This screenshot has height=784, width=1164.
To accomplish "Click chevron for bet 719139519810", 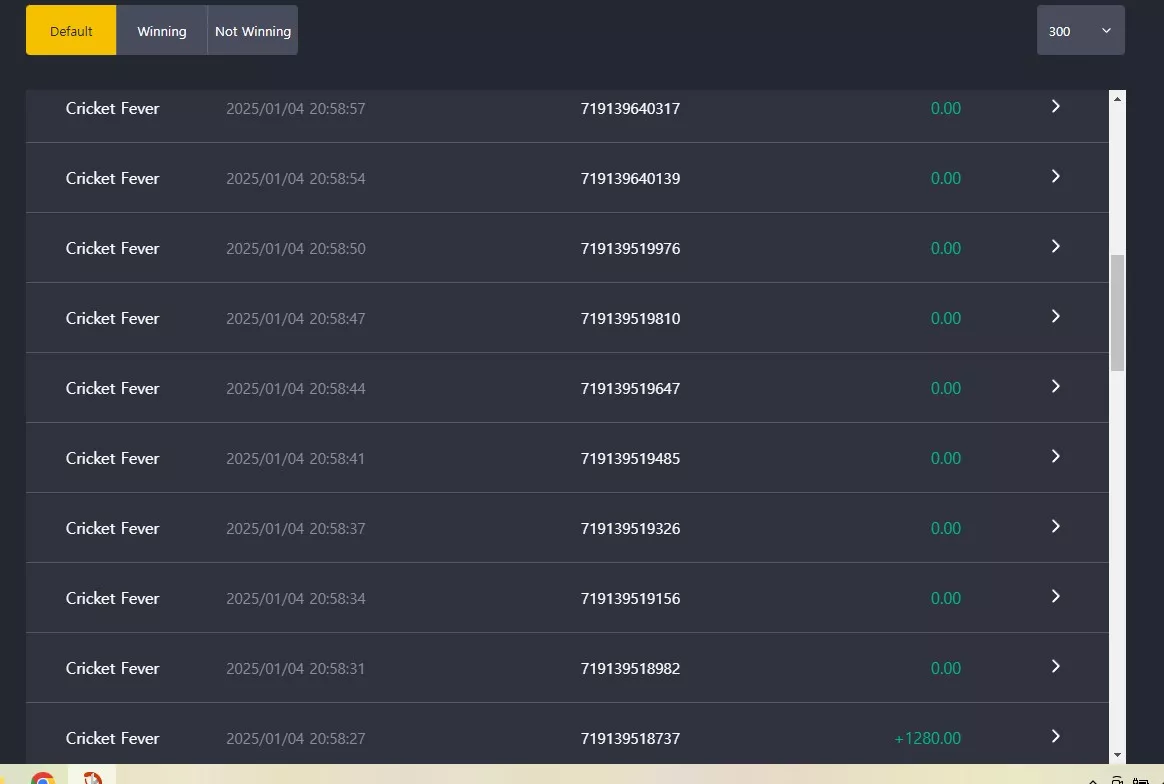I will 1055,316.
